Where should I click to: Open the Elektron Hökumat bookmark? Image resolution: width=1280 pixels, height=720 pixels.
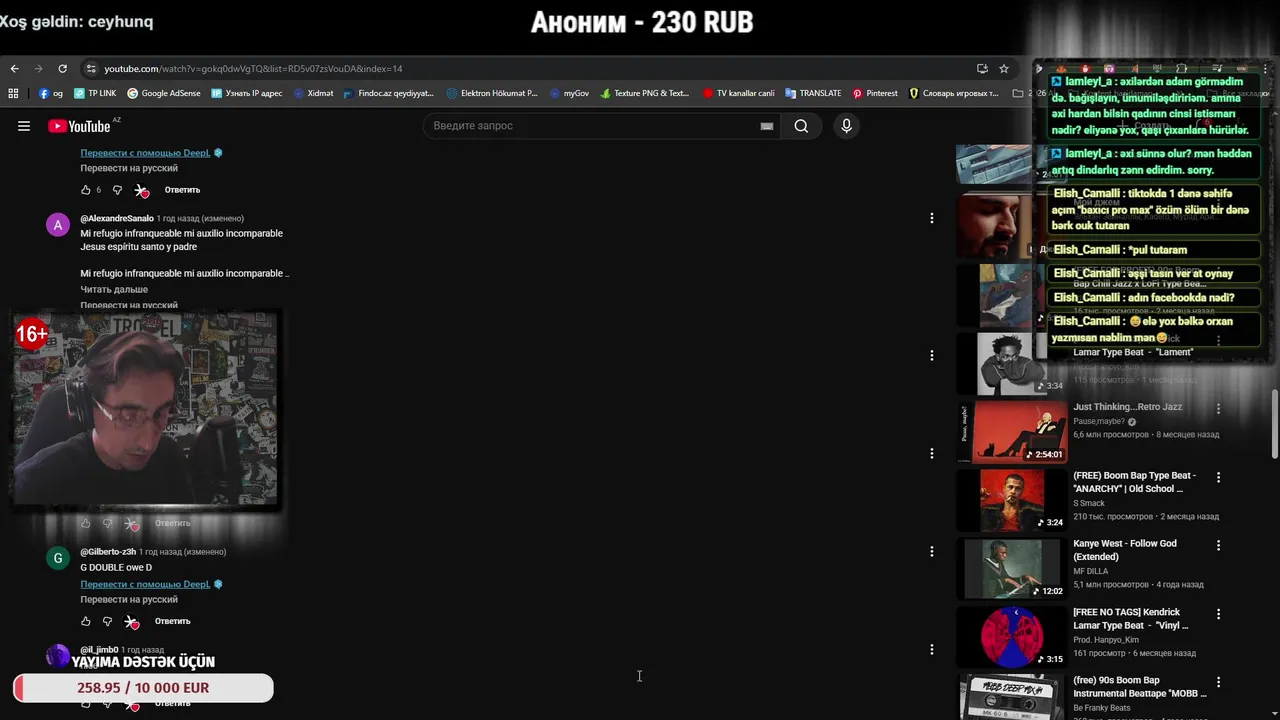pos(492,93)
